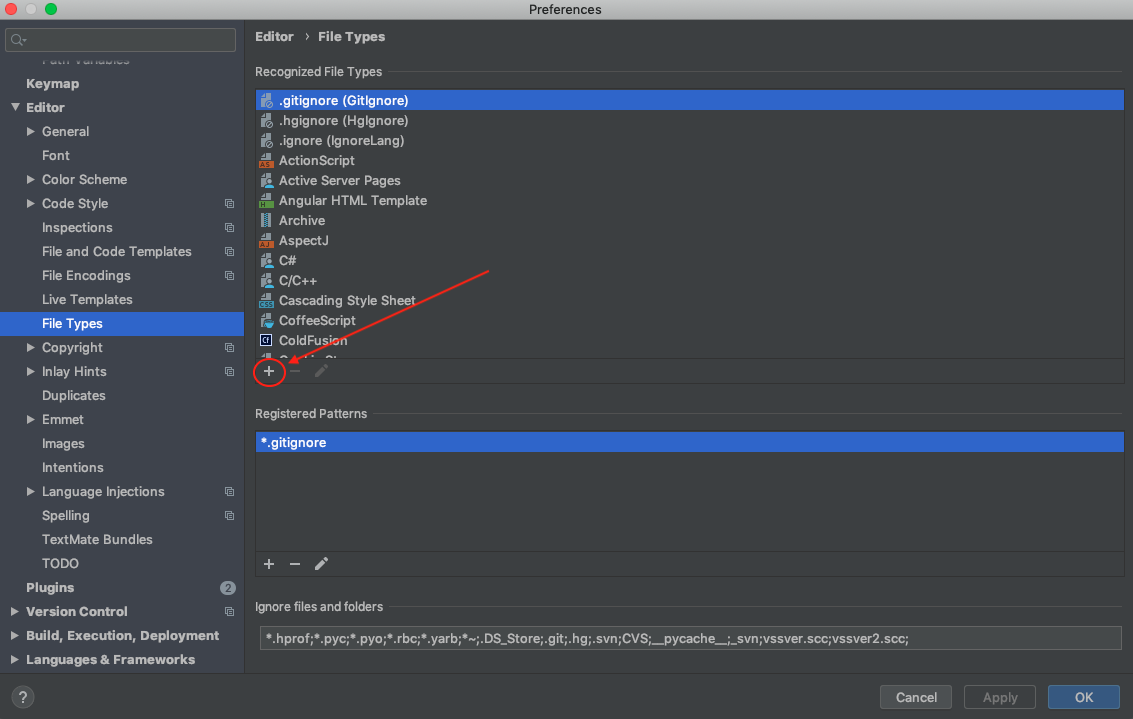
Task: Open help with the question mark button
Action: point(22,697)
